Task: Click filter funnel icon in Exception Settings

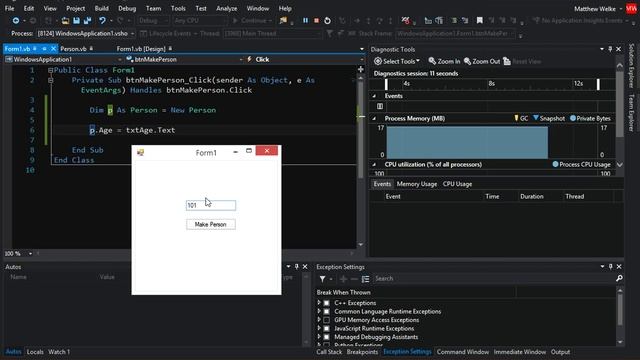Action: [322, 279]
